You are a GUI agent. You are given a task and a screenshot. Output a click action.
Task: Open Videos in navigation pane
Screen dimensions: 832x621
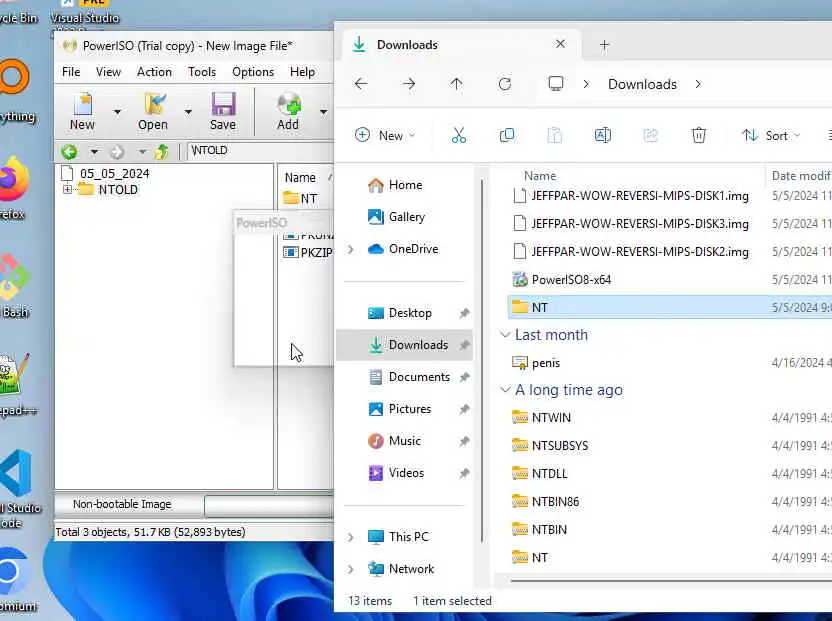(x=406, y=473)
